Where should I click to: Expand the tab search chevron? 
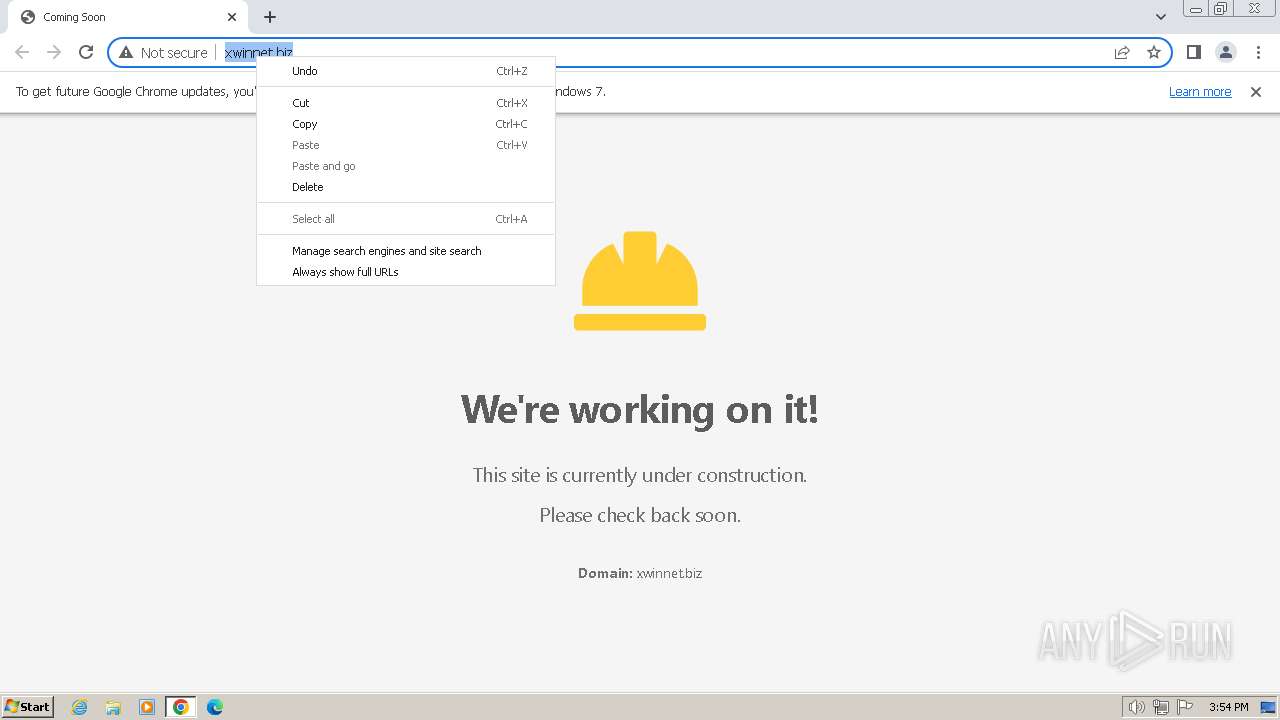pyautogui.click(x=1160, y=17)
